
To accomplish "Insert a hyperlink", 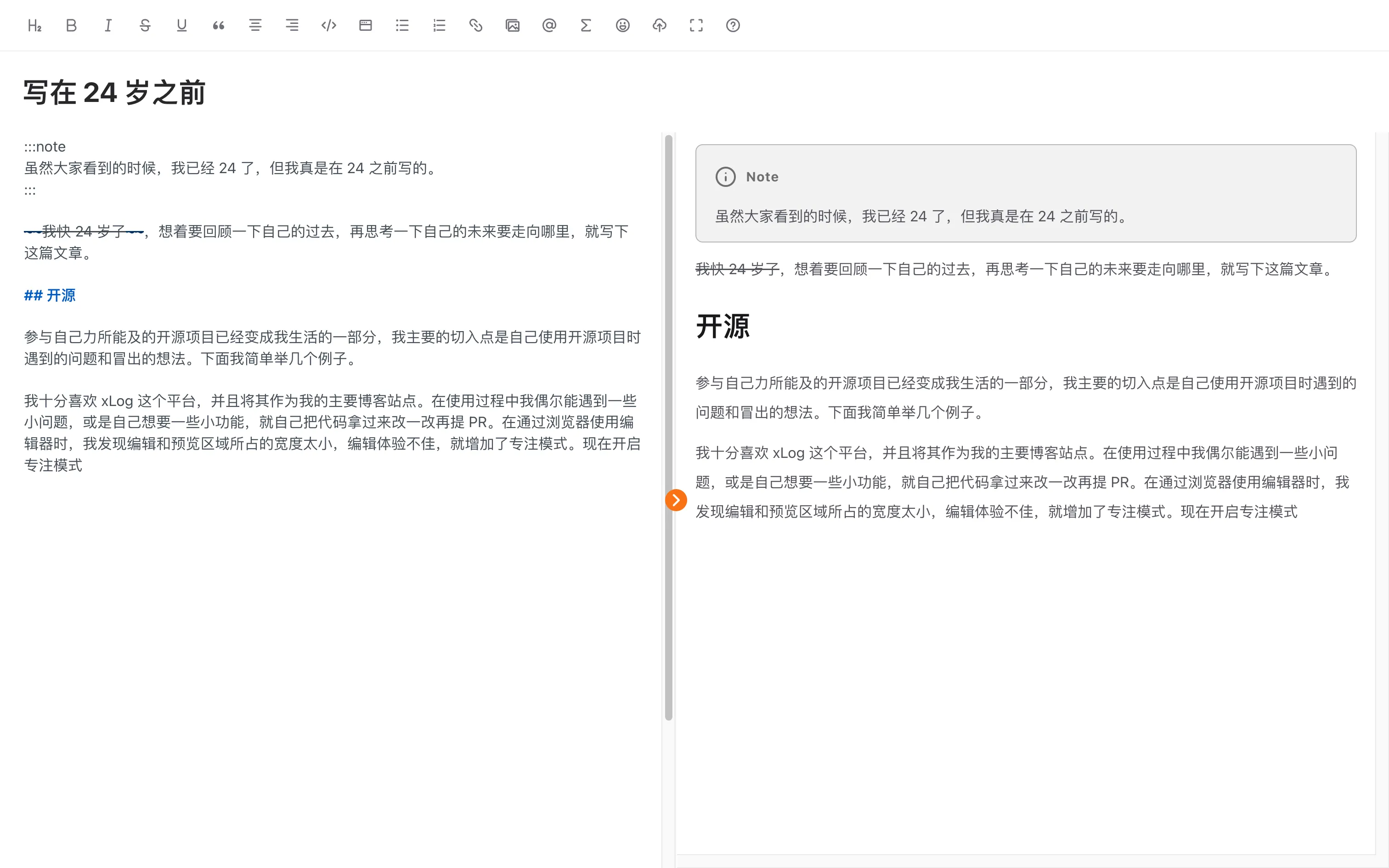I will 475,25.
